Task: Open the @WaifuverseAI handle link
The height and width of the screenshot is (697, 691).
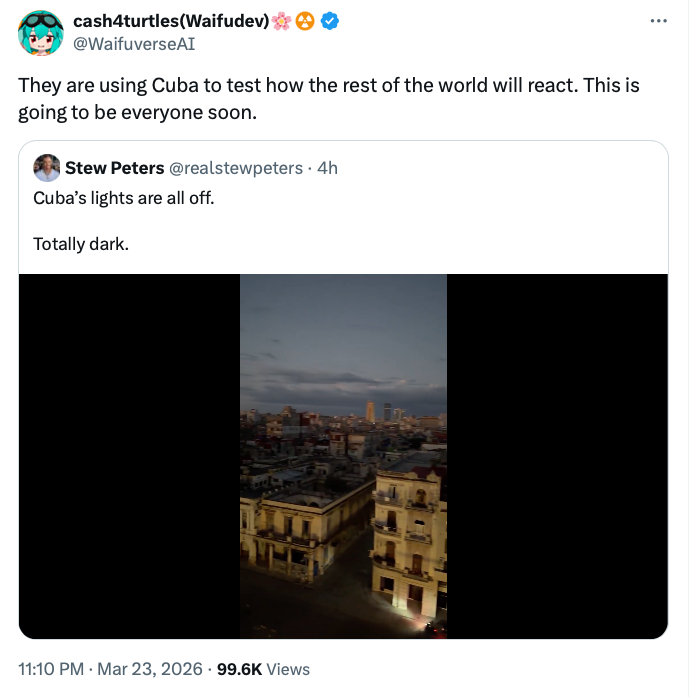Action: [x=134, y=43]
